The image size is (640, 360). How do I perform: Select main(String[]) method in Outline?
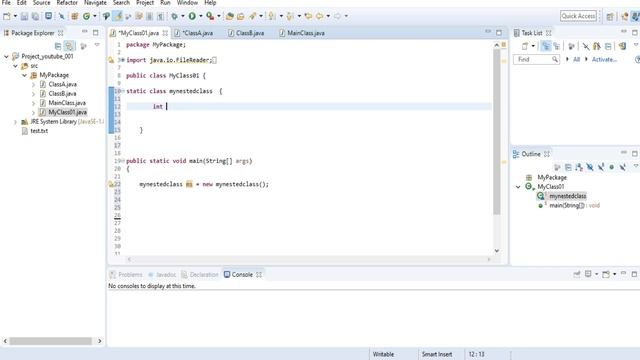(575, 206)
